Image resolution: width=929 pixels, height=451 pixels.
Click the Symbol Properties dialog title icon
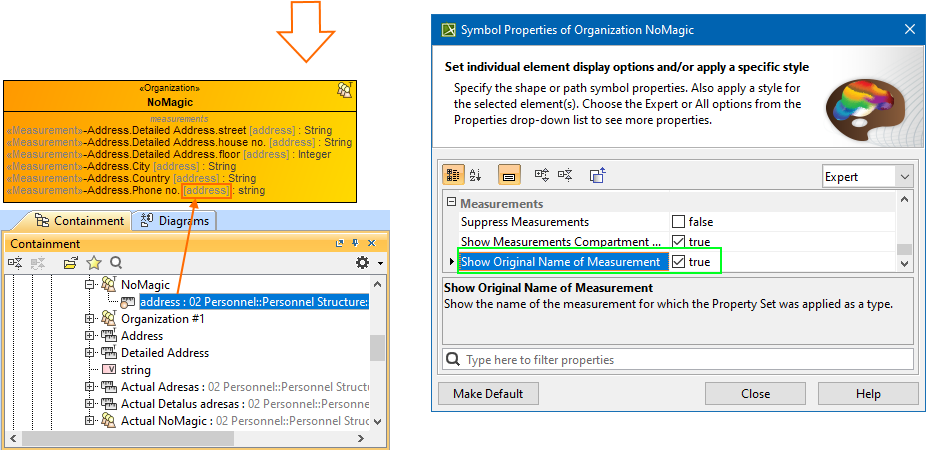point(450,30)
